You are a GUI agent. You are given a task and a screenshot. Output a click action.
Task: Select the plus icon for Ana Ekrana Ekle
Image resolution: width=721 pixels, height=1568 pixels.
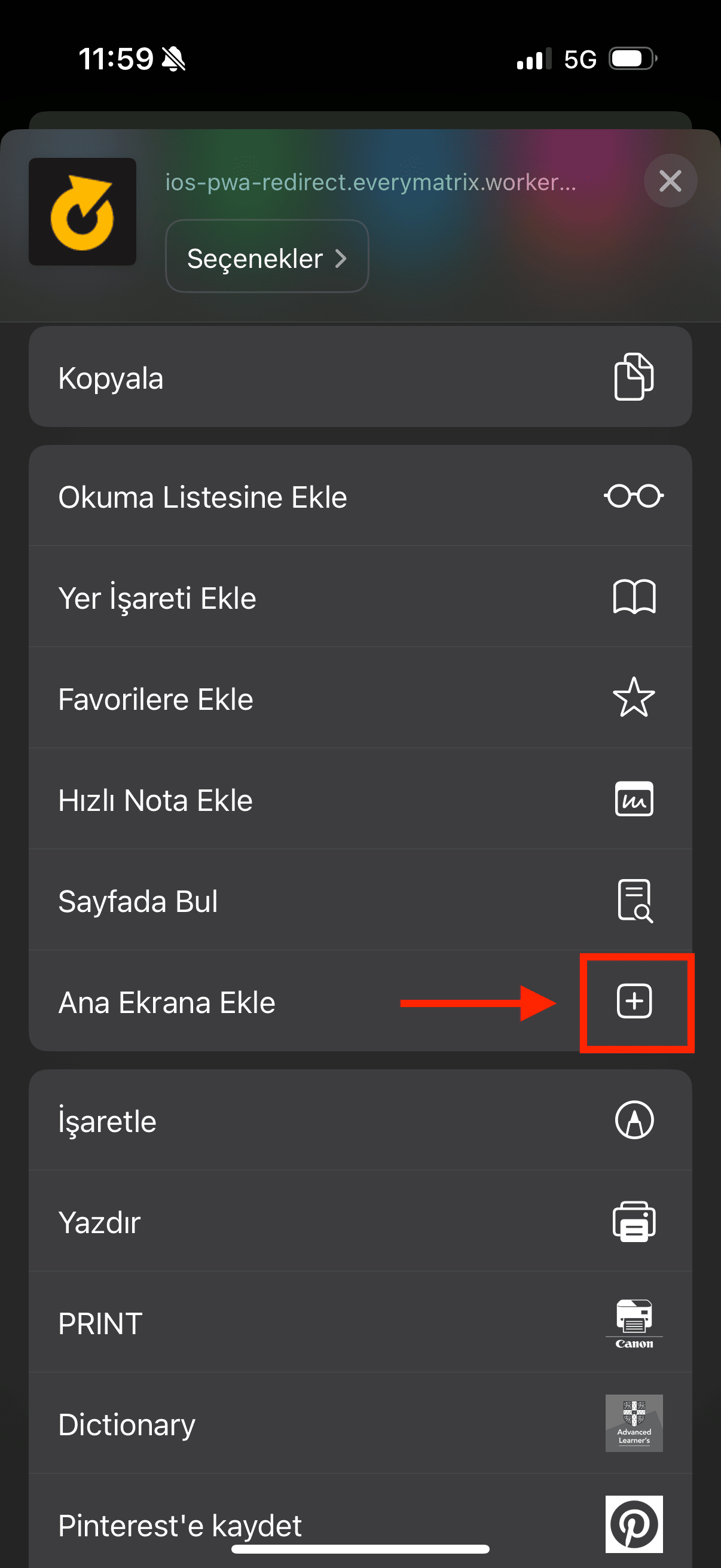coord(633,1002)
